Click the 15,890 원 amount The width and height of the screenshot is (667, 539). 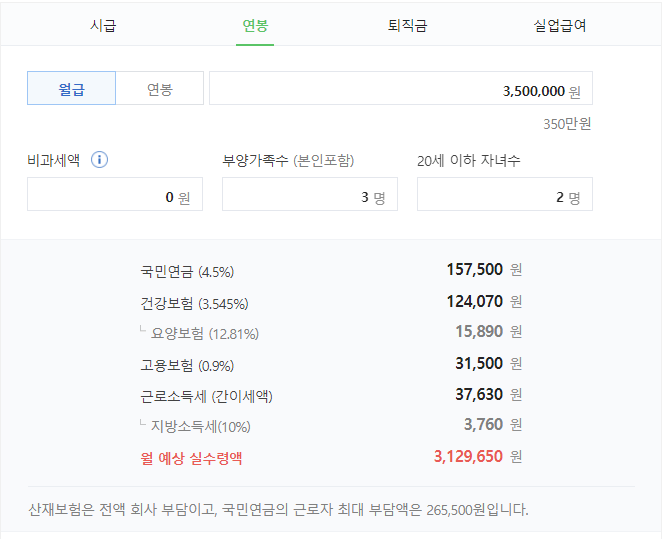[488, 331]
